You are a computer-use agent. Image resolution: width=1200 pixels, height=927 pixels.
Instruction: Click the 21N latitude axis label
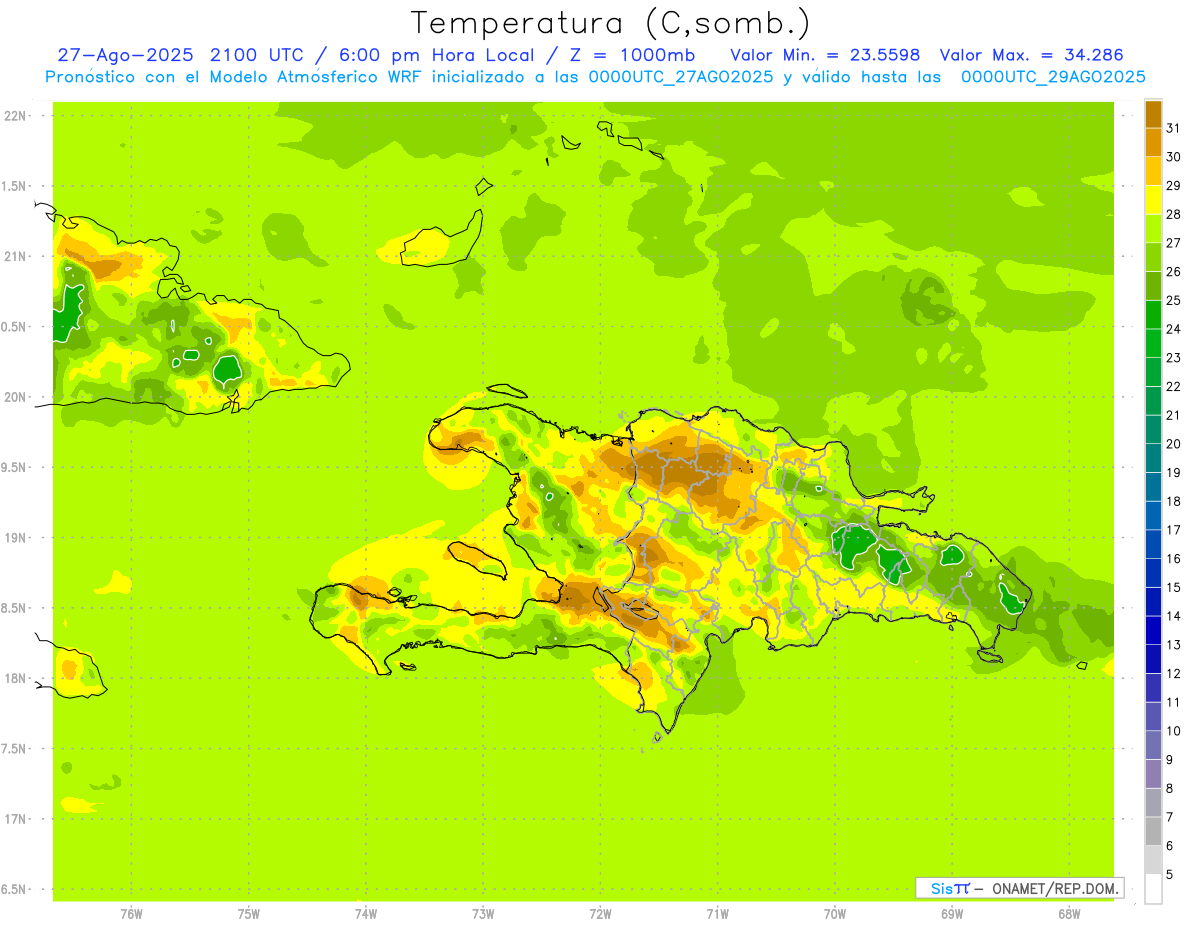pyautogui.click(x=15, y=256)
